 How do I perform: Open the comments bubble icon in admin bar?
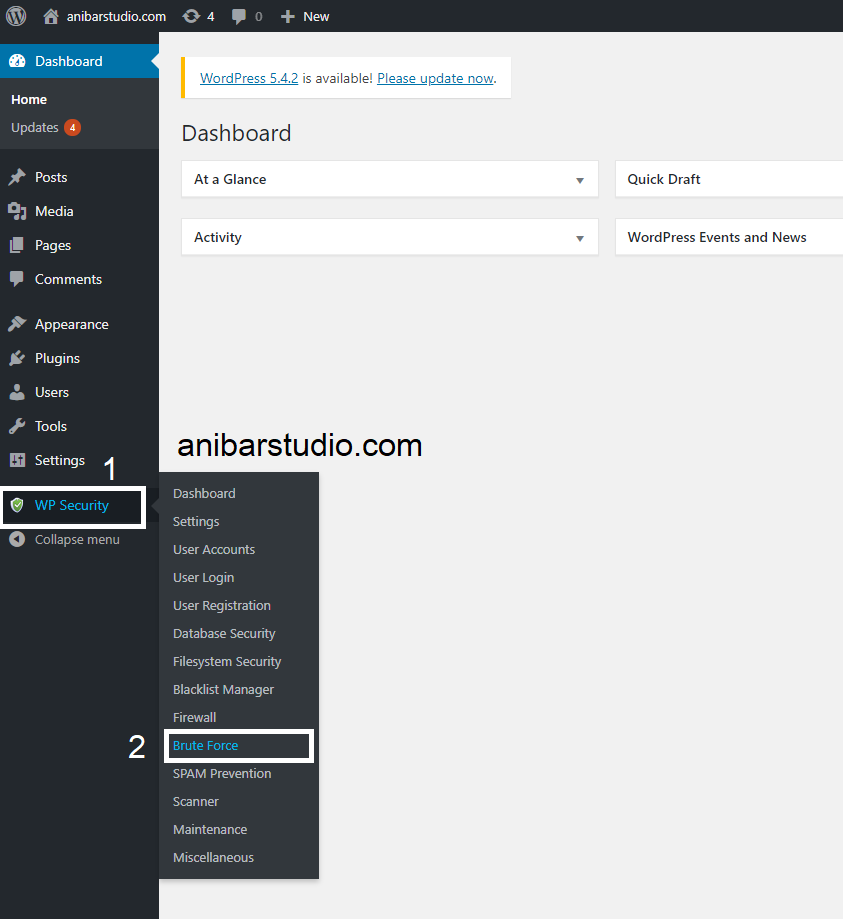tap(239, 16)
